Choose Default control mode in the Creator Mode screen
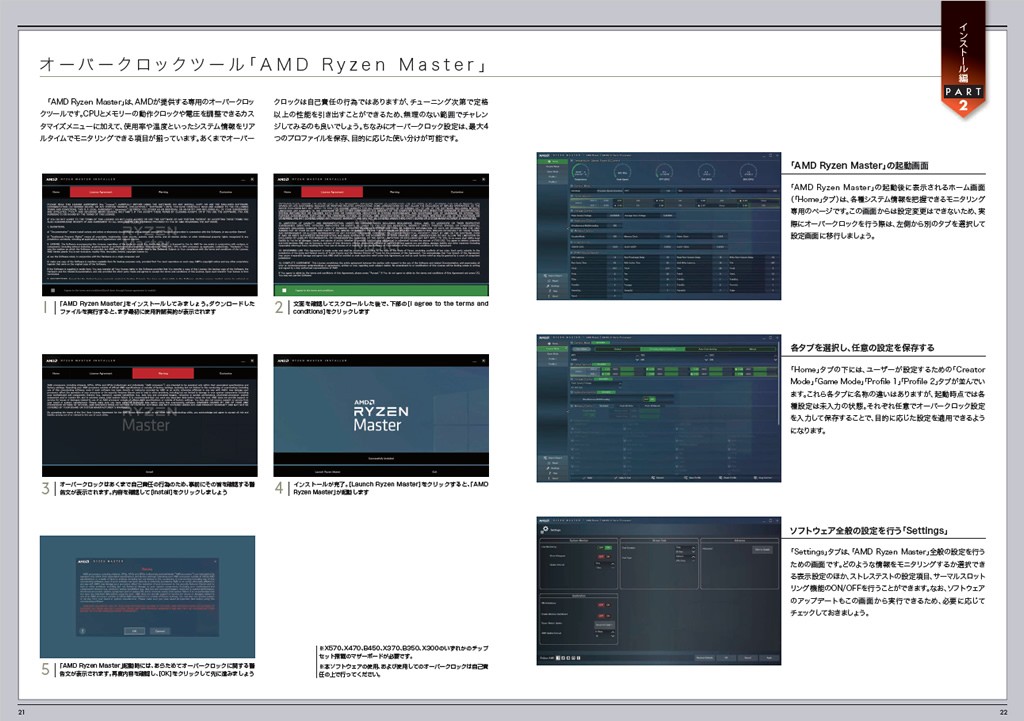 coord(618,349)
